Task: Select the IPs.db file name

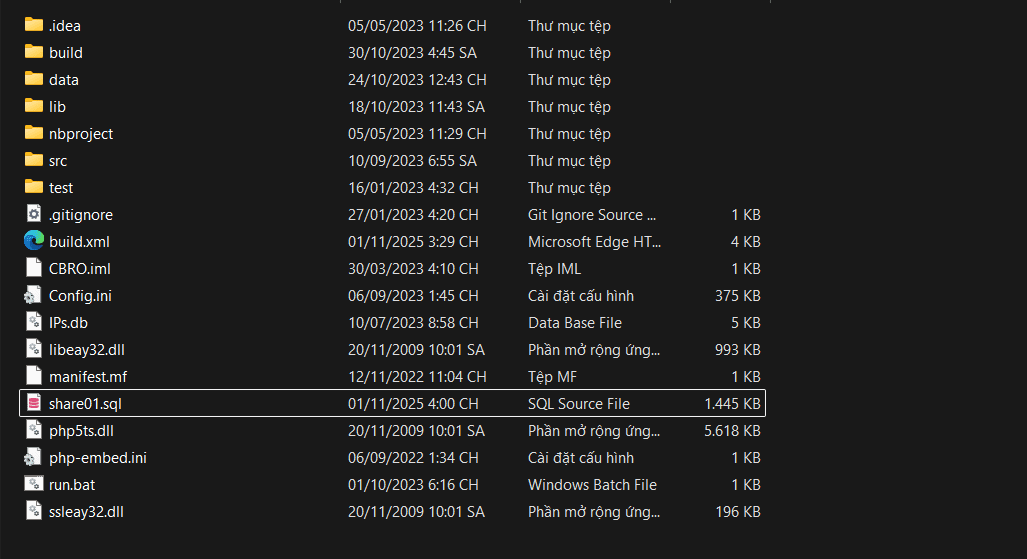Action: coord(68,322)
